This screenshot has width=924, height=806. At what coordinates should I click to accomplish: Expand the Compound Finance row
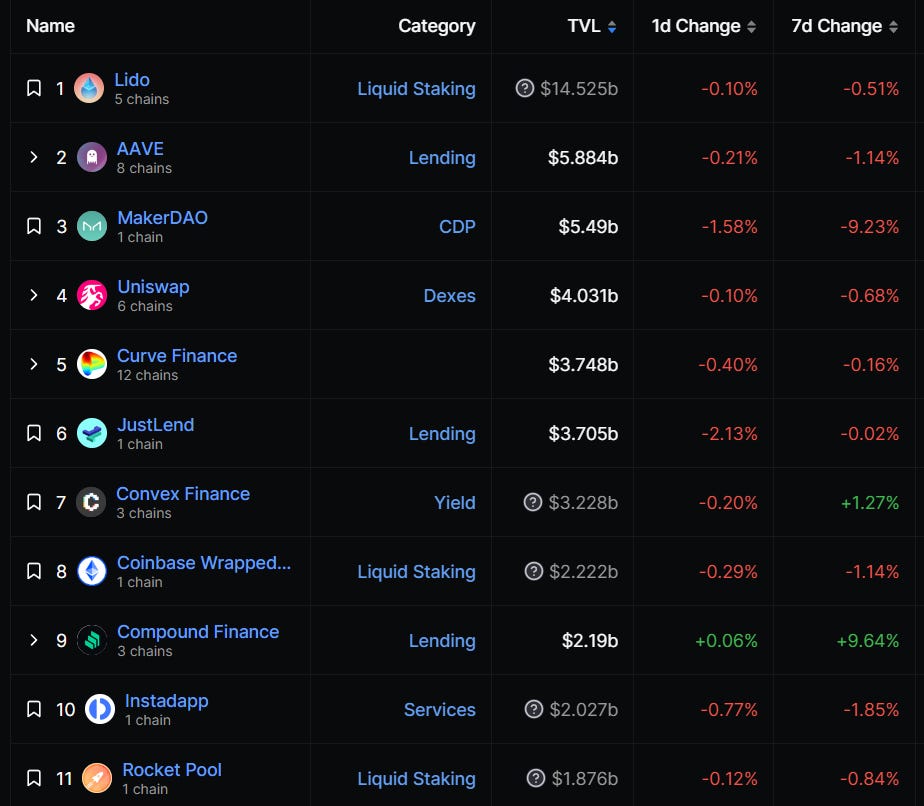pyautogui.click(x=34, y=640)
